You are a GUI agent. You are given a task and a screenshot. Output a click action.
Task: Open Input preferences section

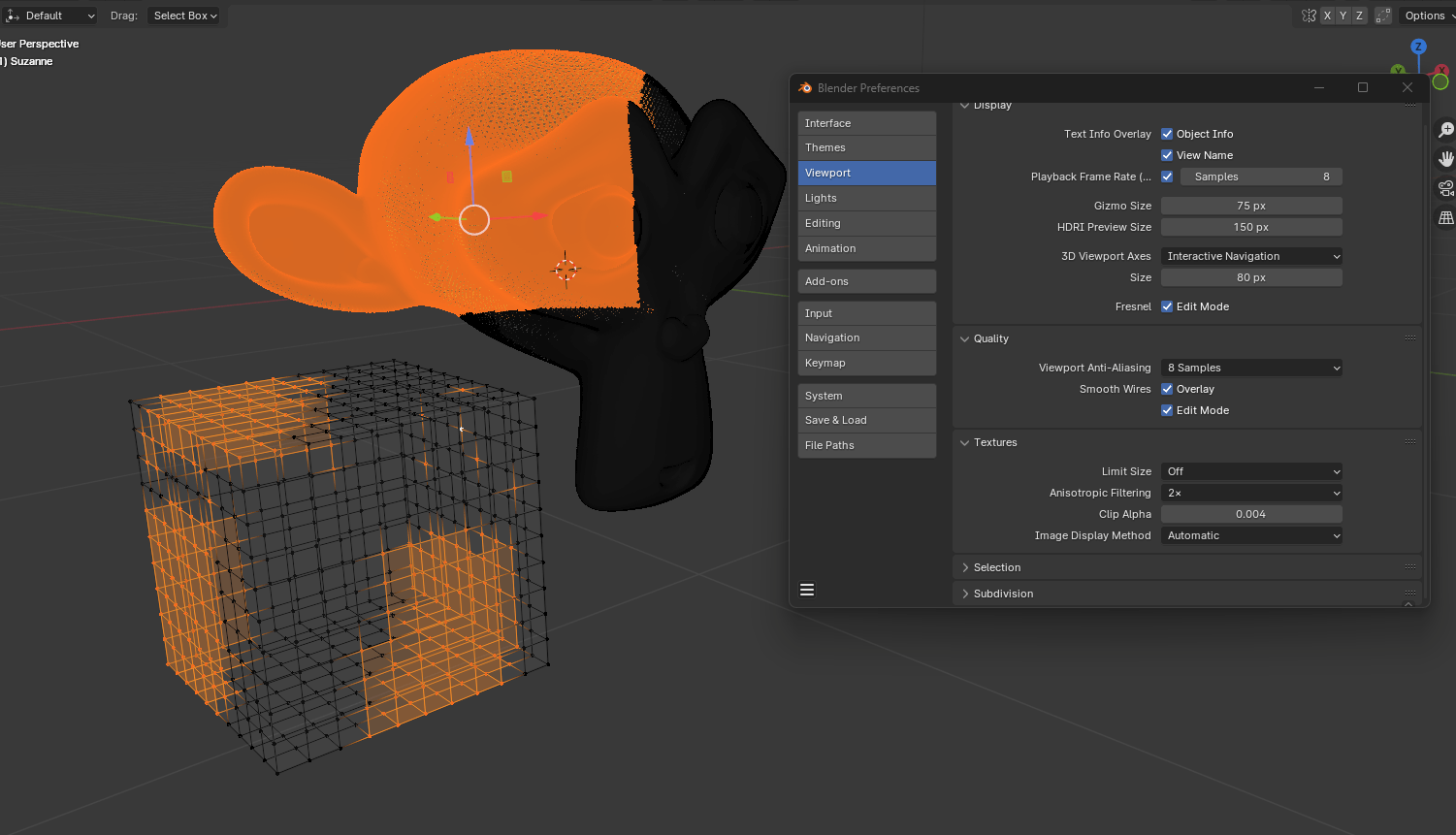867,313
